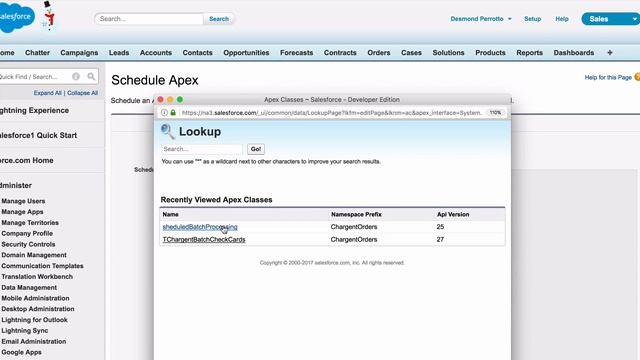Switch to the Forecasts tab
The image size is (640, 360).
(x=297, y=53)
